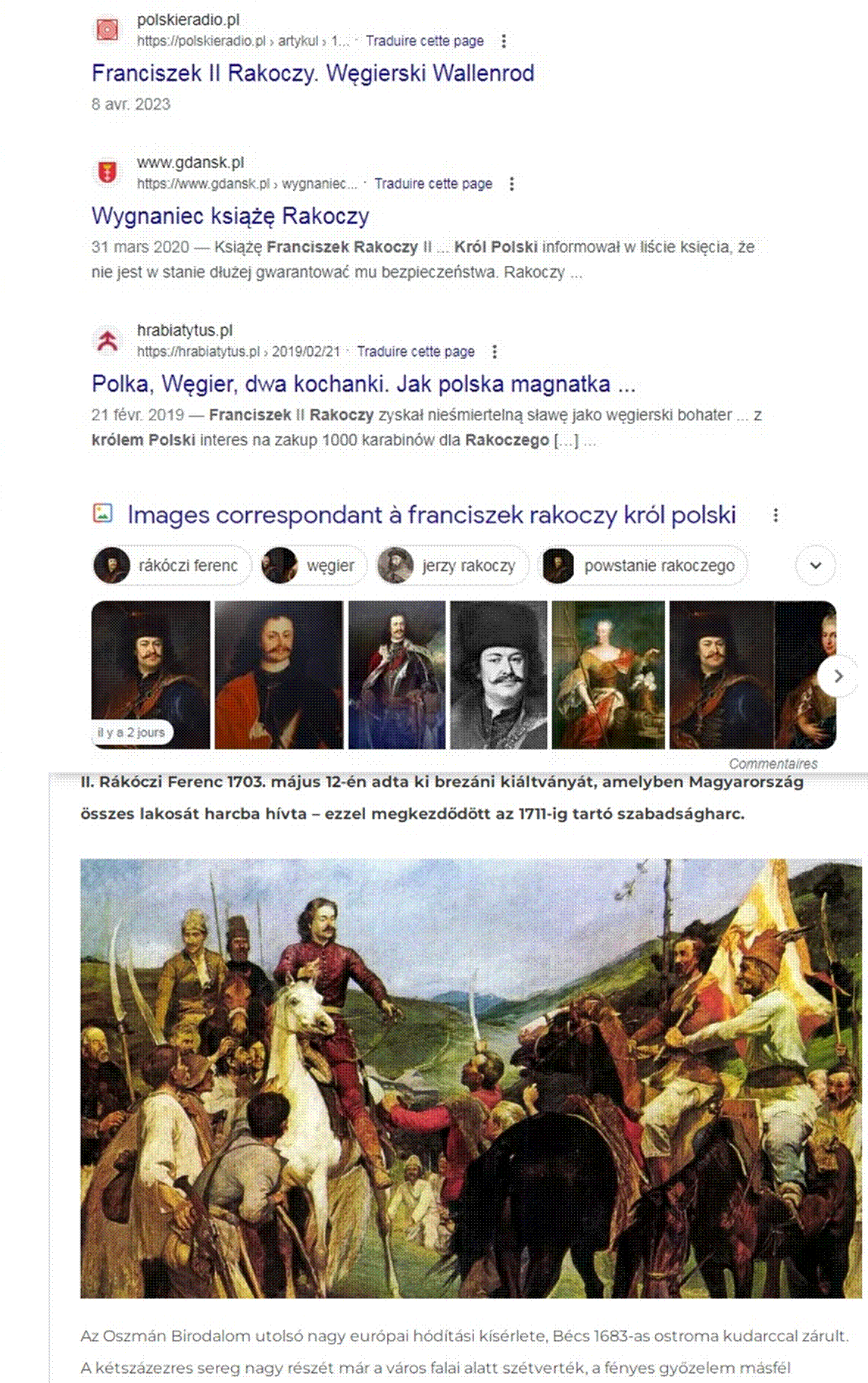
Task: Select the 'rákóczi ferenc' filter chip
Action: (x=172, y=566)
